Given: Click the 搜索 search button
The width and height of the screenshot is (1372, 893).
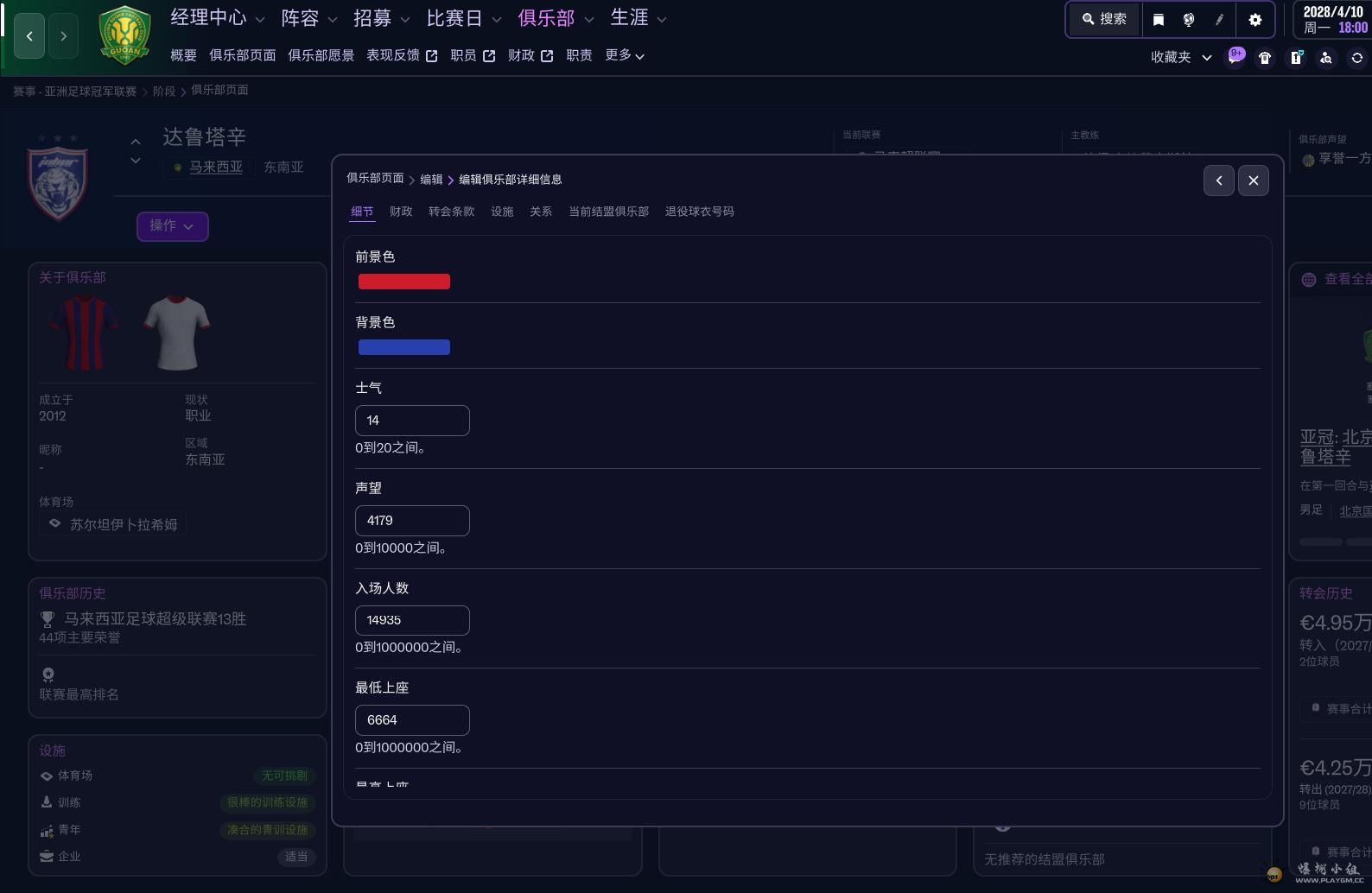Looking at the screenshot, I should [1104, 19].
